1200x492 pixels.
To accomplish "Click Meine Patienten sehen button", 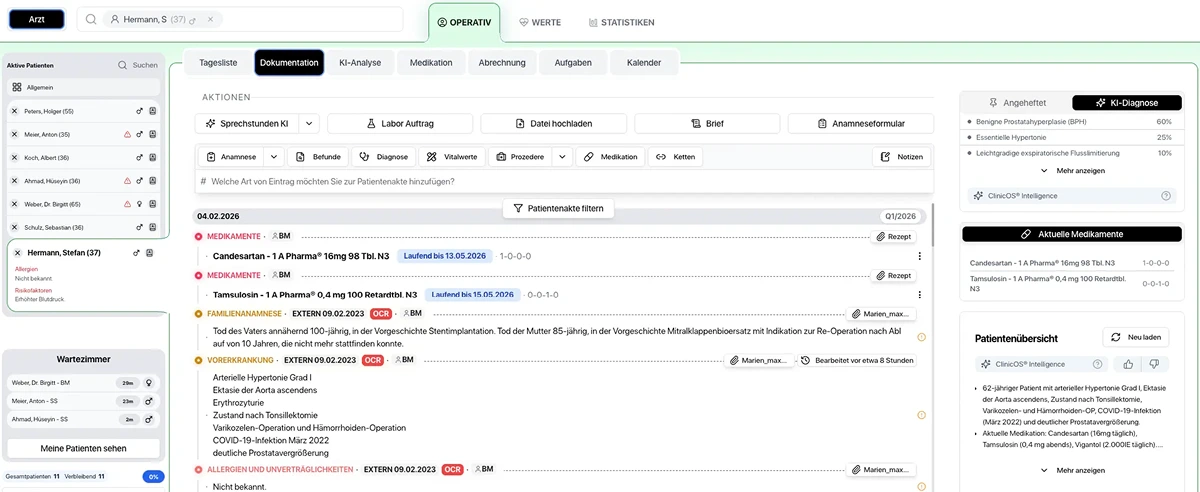I will pyautogui.click(x=83, y=448).
